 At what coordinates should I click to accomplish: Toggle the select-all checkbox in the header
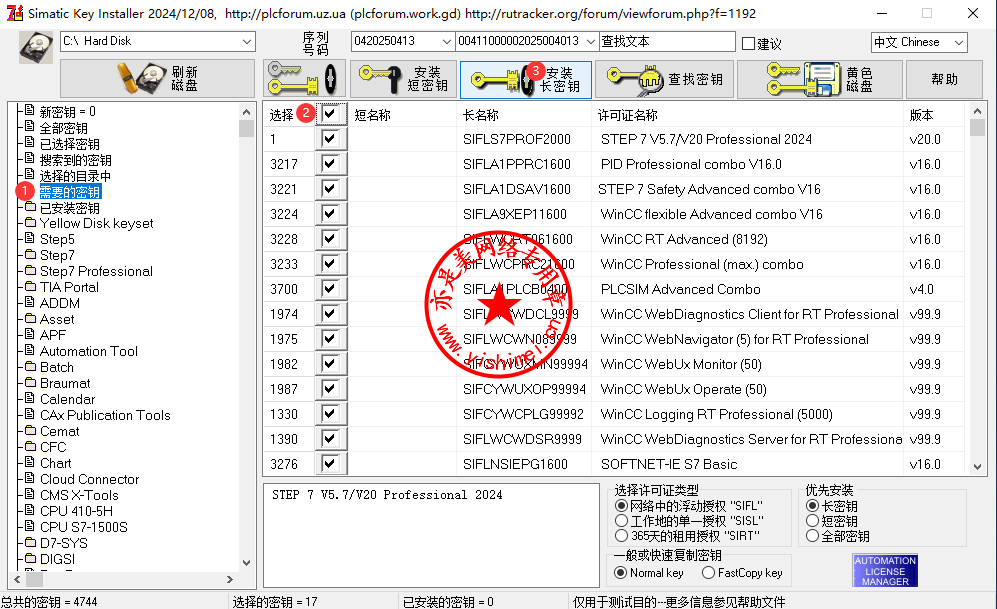[330, 114]
